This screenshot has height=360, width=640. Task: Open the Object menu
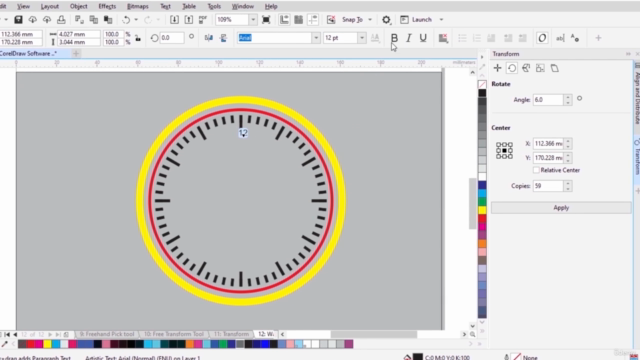(x=78, y=7)
